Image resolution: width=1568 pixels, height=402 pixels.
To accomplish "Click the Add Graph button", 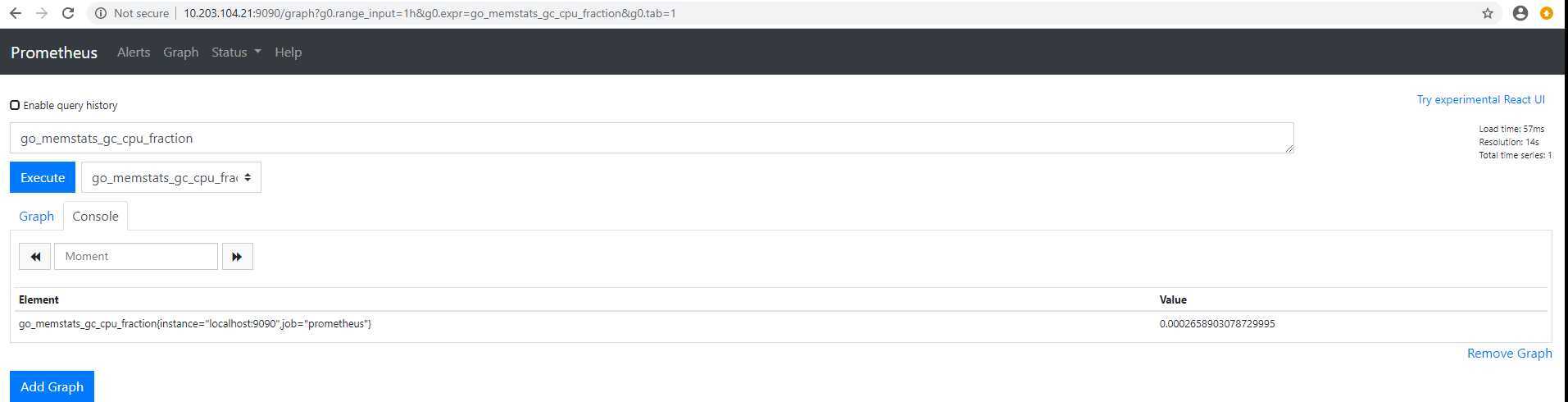I will click(x=52, y=386).
